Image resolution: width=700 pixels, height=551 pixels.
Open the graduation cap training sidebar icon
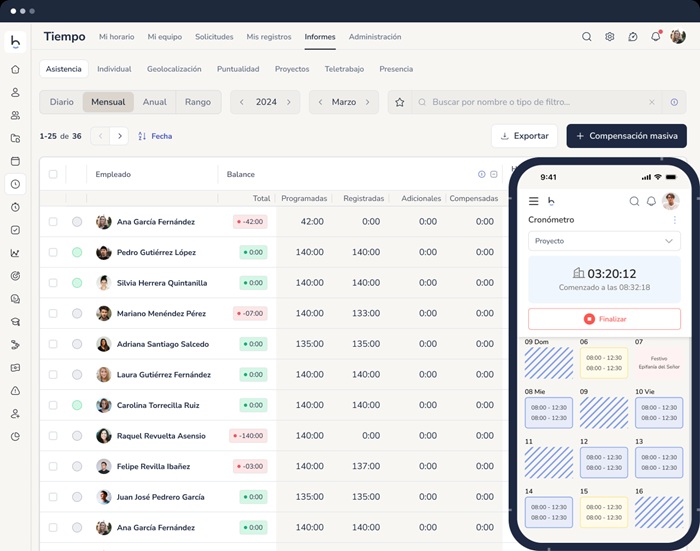tap(15, 322)
